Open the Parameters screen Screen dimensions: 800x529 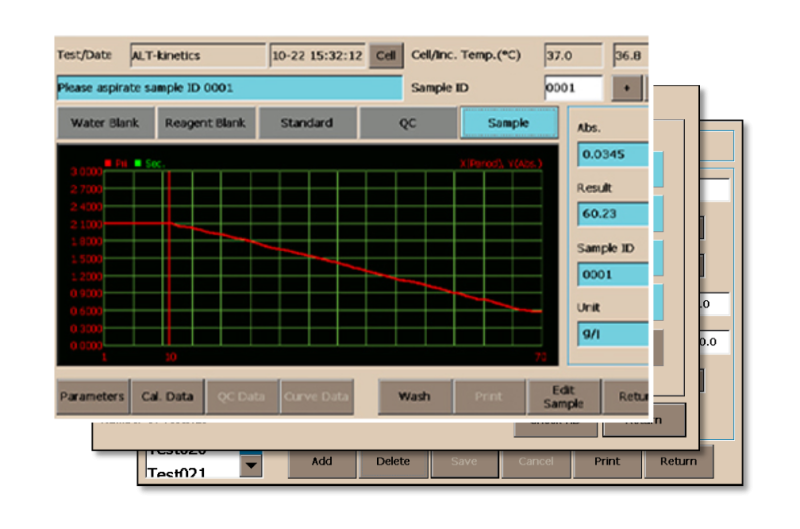point(91,396)
